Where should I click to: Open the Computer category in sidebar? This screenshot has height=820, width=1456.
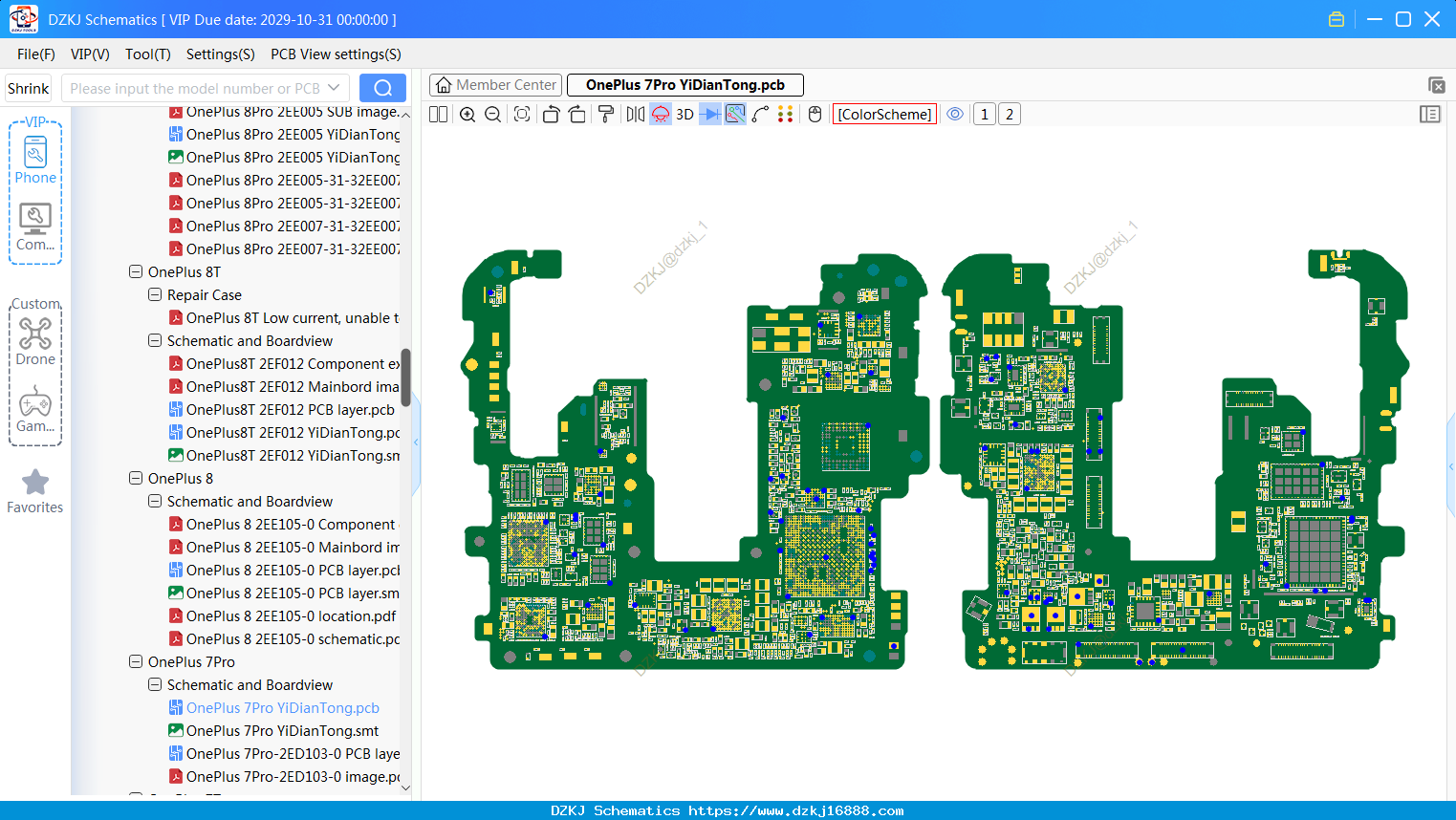[35, 227]
